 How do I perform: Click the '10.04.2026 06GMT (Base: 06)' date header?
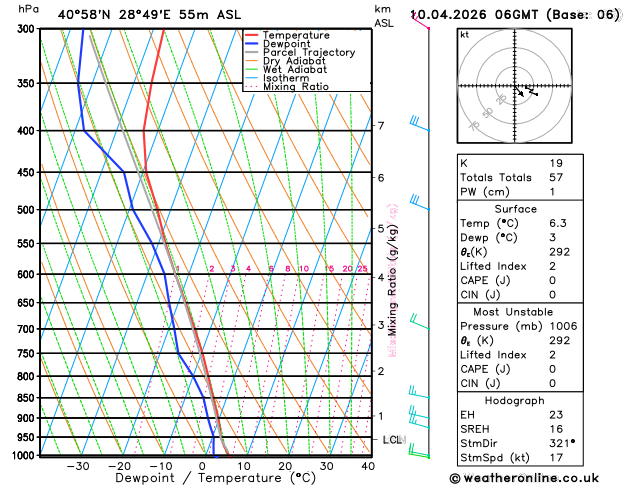point(515,15)
